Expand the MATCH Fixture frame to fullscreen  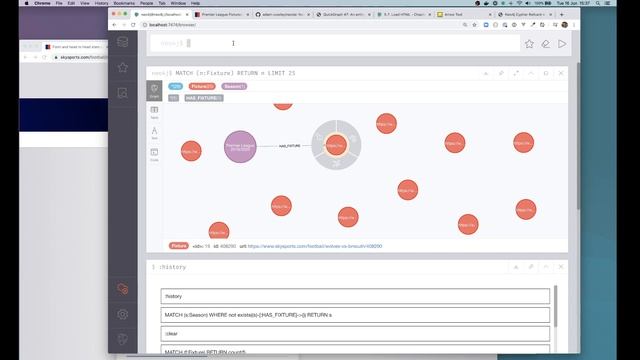516,73
